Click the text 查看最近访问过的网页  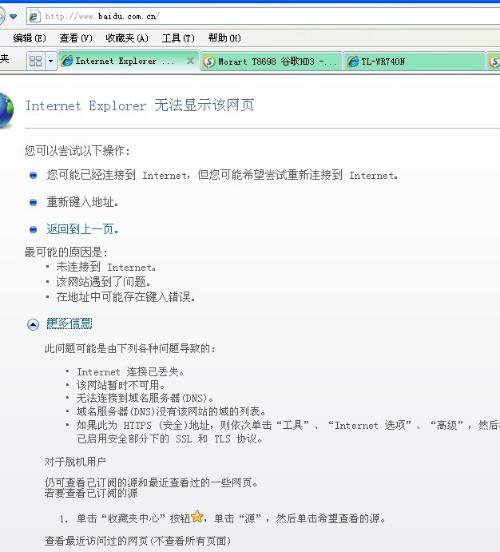point(97,541)
